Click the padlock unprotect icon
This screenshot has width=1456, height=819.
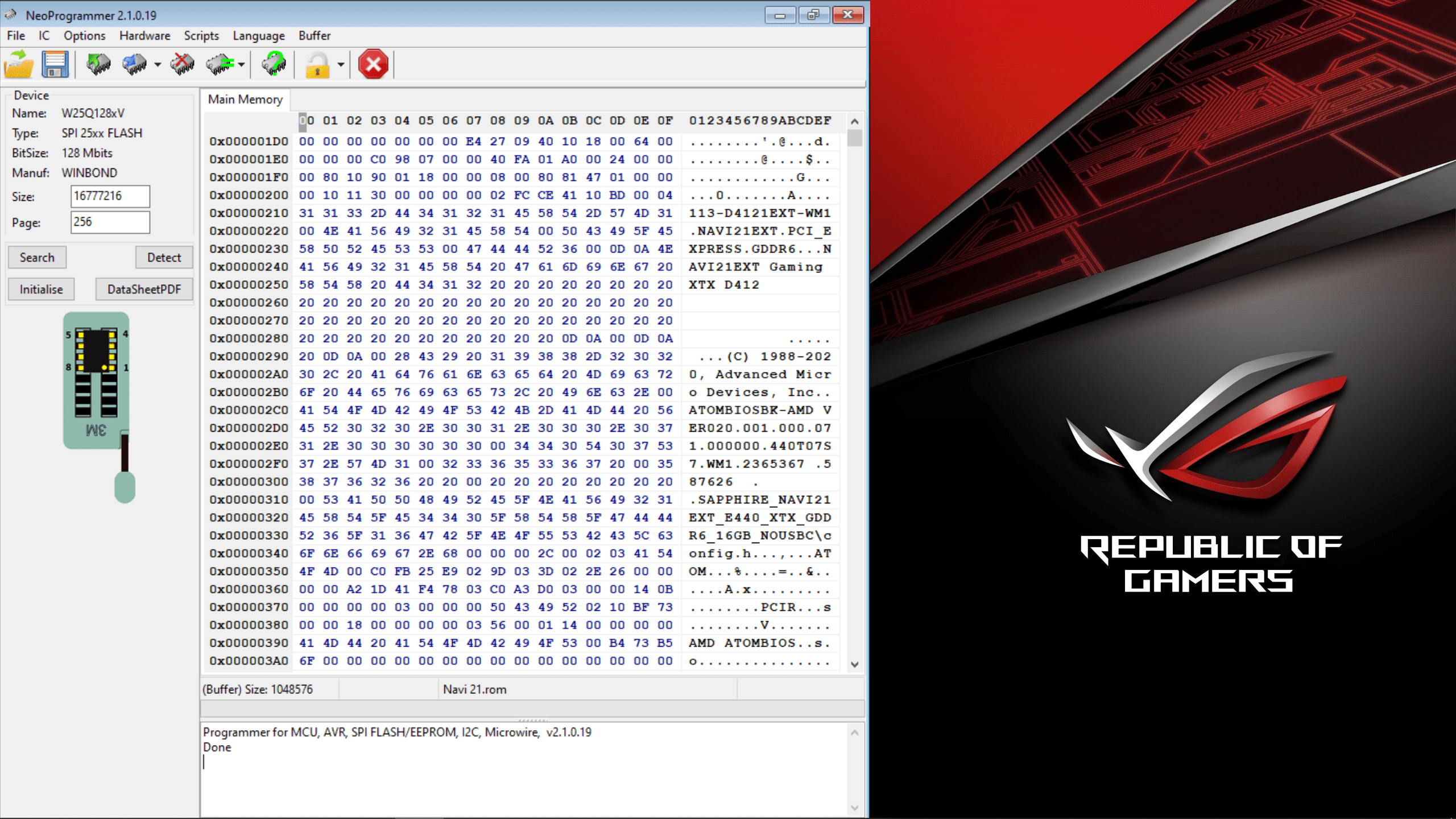click(x=317, y=65)
